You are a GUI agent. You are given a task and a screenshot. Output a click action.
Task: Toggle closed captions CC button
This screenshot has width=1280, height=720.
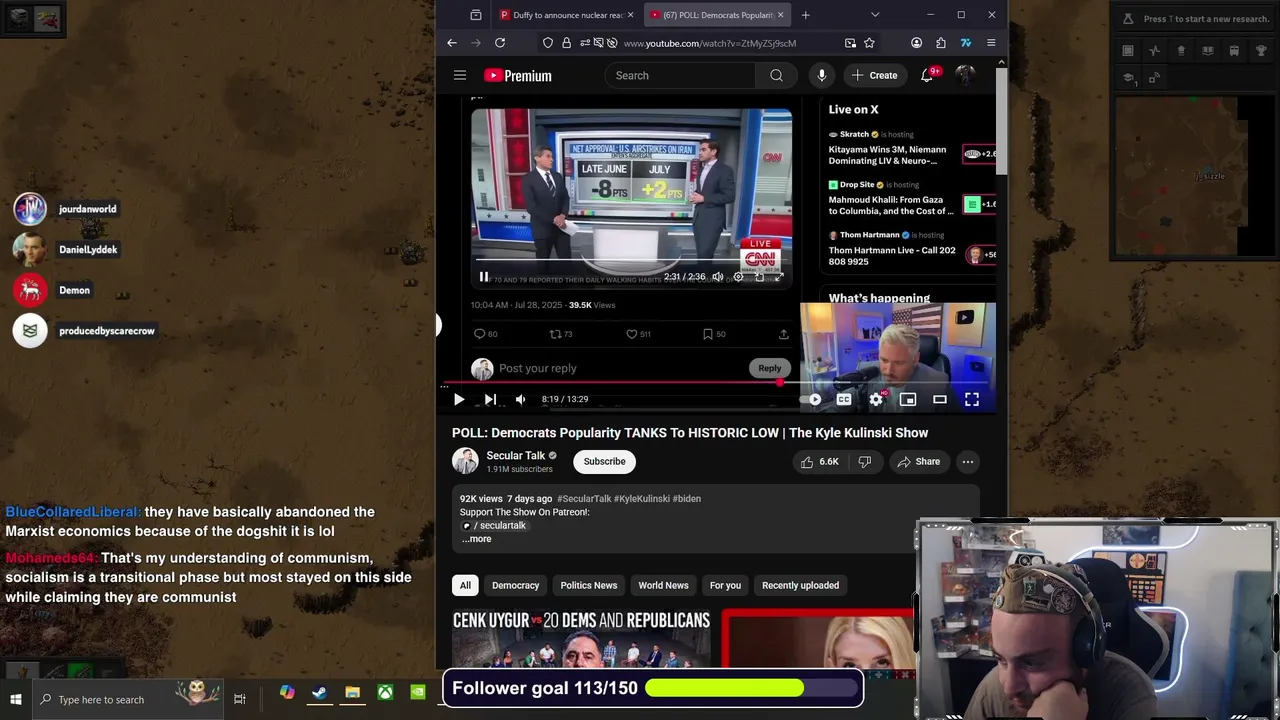[x=844, y=399]
